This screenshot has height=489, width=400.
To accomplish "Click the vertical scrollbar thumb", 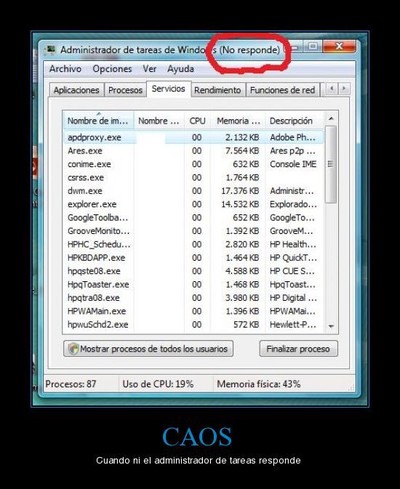I will [331, 164].
